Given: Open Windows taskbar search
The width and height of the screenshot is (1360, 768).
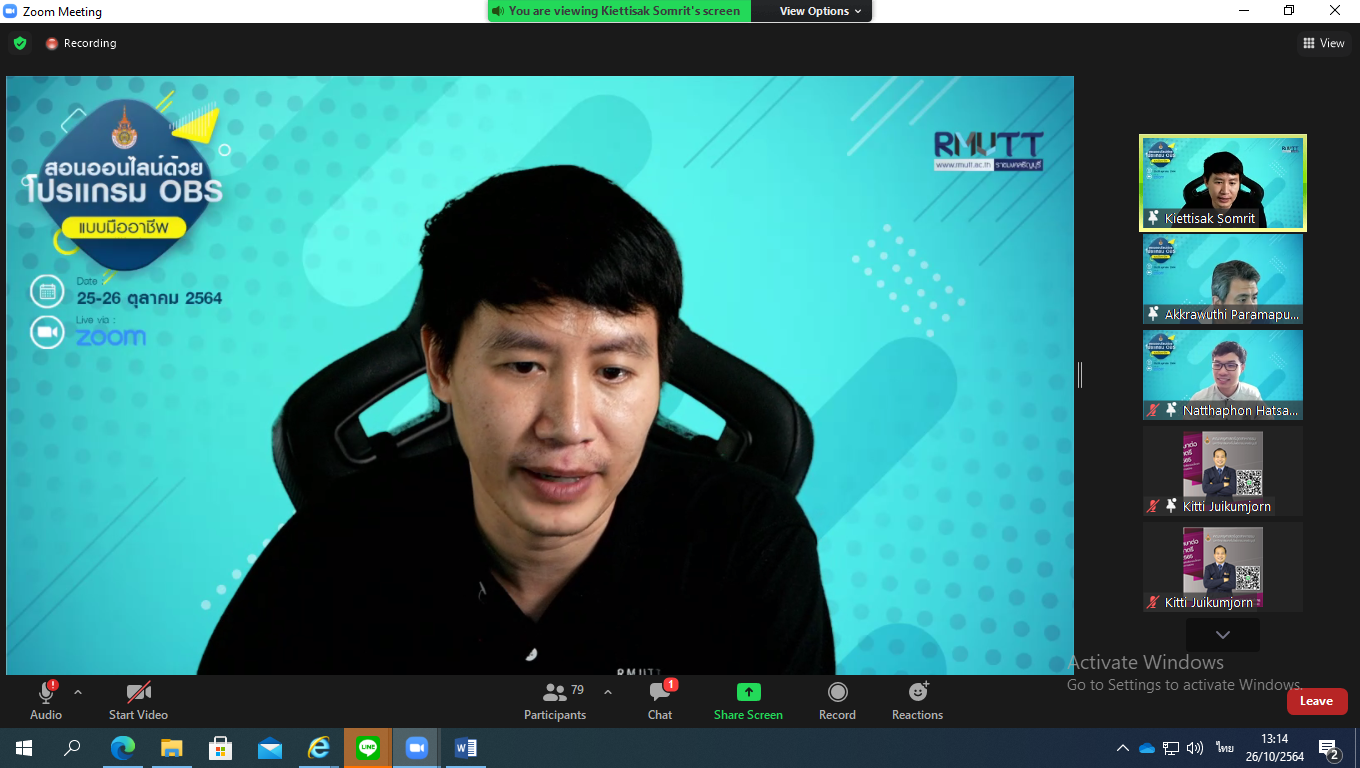Looking at the screenshot, I should 72,748.
